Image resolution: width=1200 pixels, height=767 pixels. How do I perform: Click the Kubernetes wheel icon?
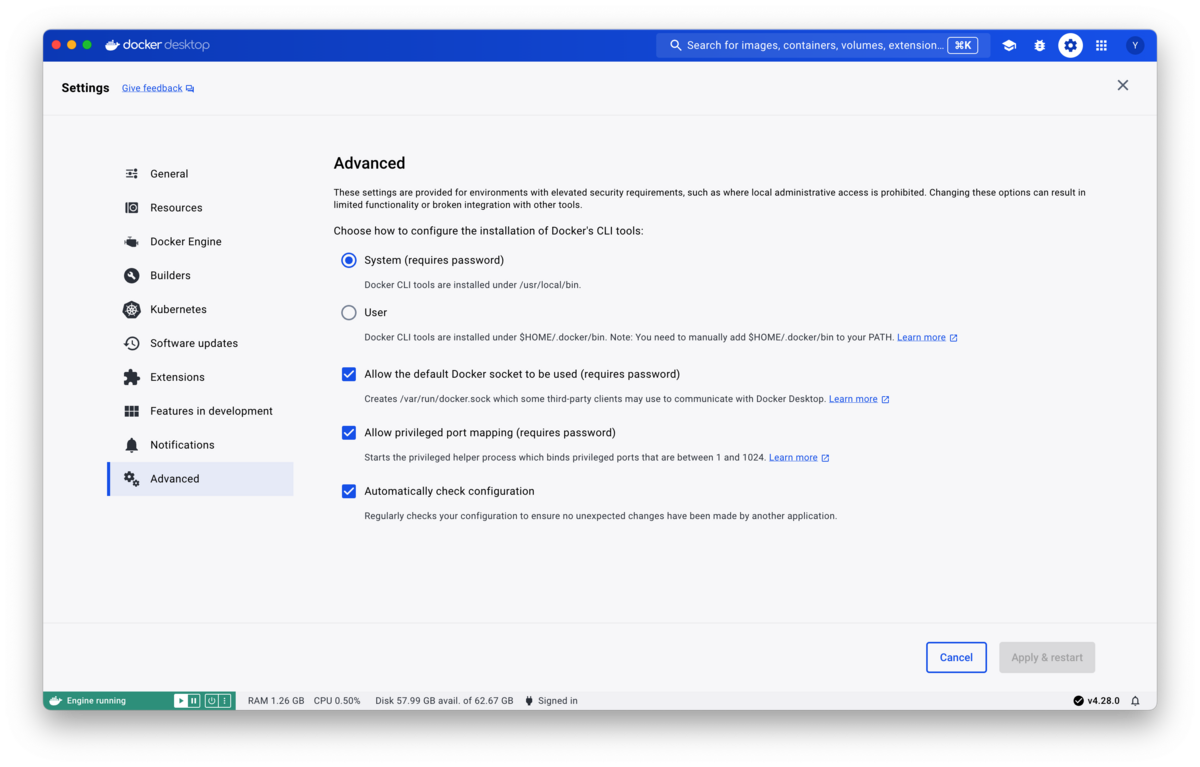pyautogui.click(x=131, y=310)
